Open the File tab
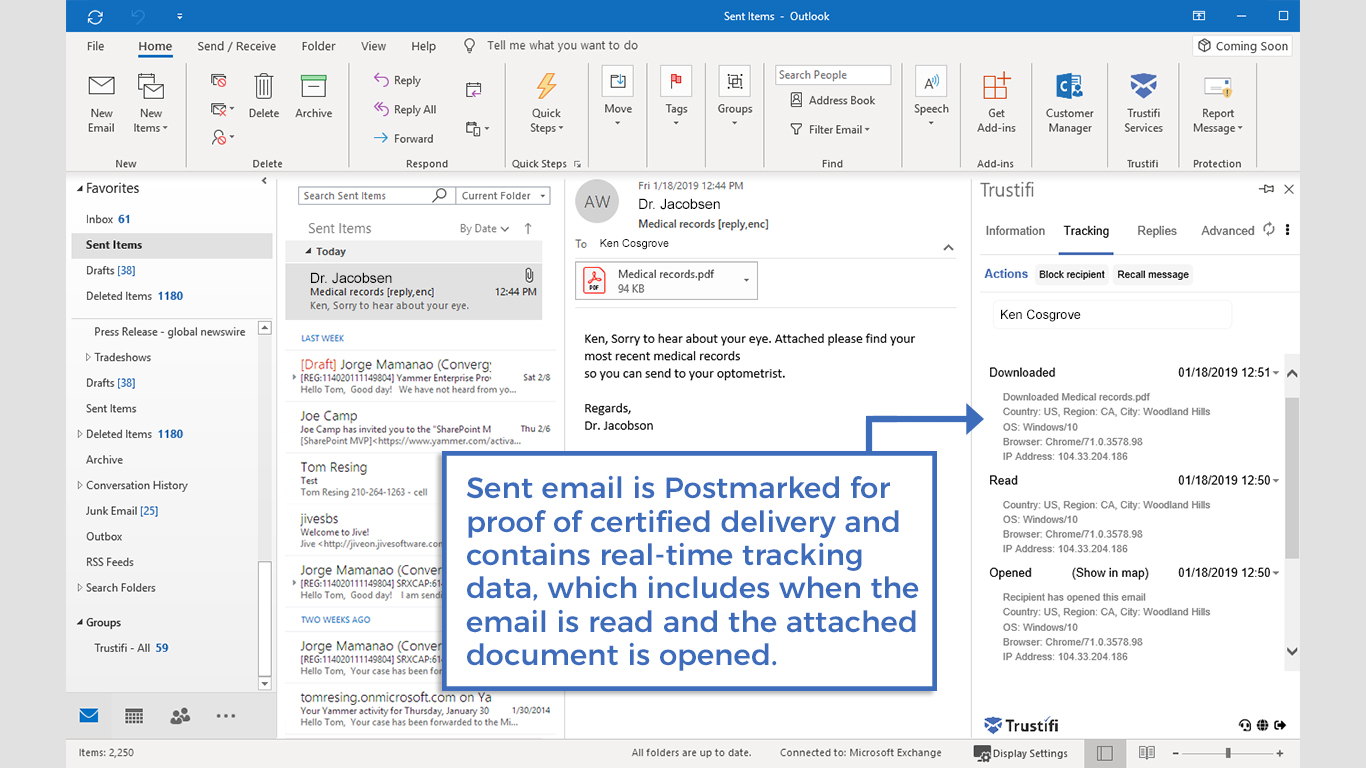Image resolution: width=1366 pixels, height=768 pixels. [x=96, y=46]
